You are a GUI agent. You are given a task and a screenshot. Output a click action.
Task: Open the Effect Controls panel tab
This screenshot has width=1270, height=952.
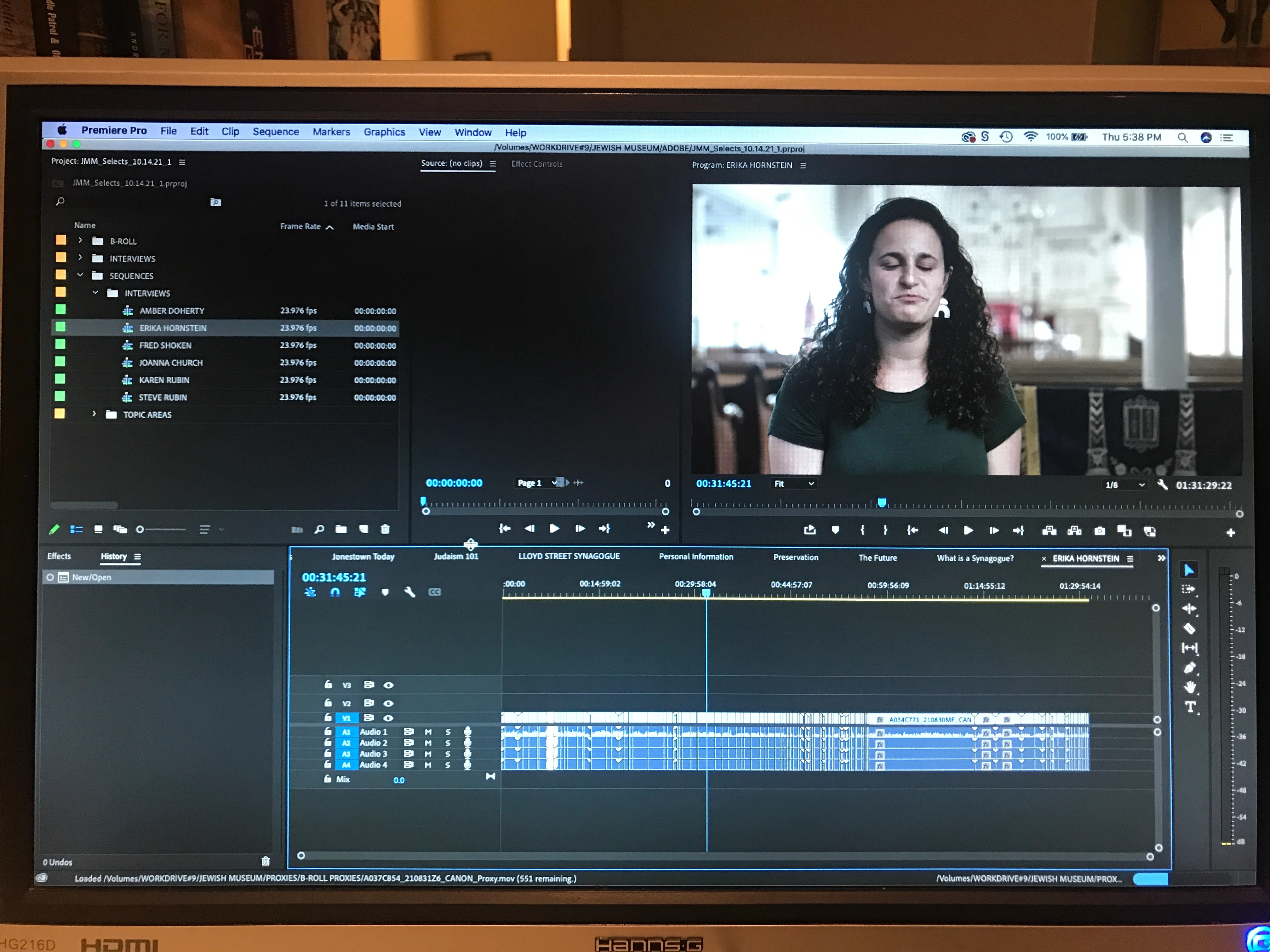point(536,163)
